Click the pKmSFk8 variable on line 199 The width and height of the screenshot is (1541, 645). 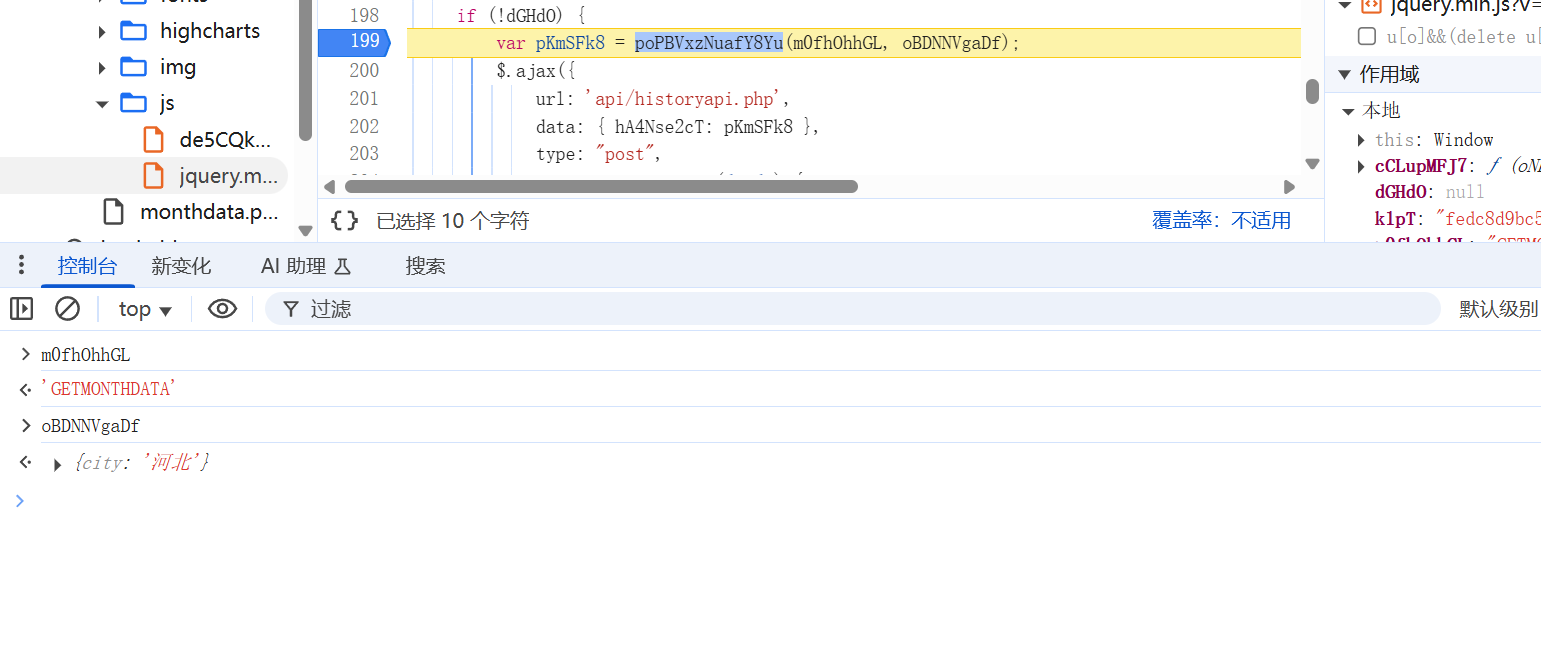click(x=570, y=43)
